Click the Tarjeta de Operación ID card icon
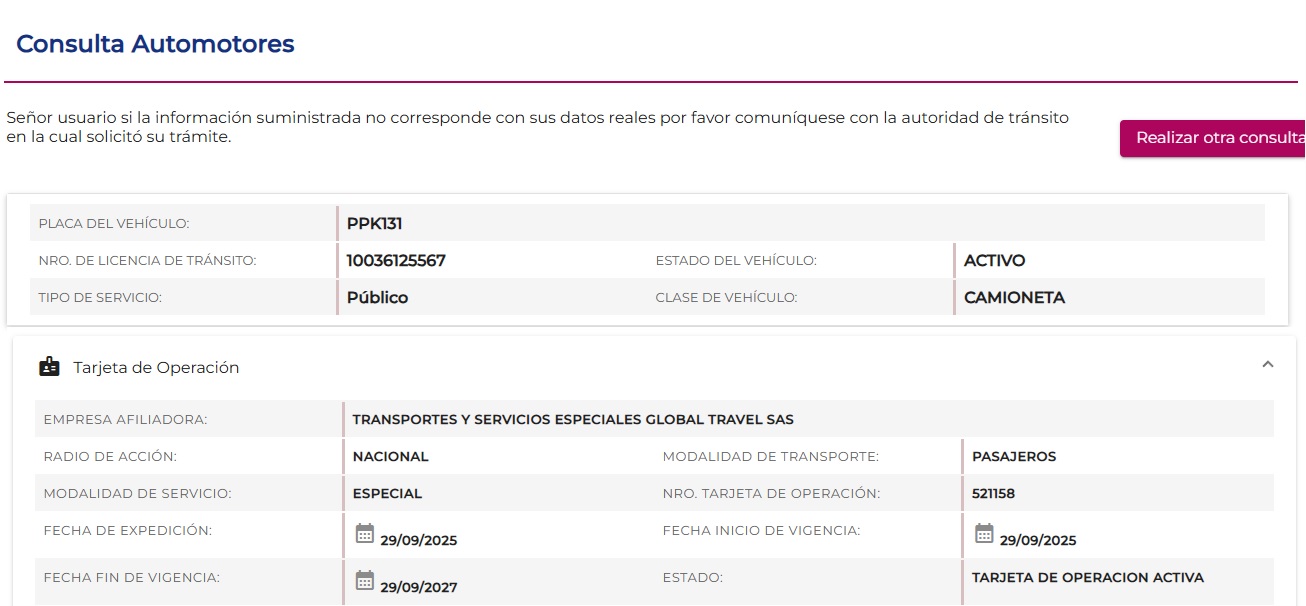Screen dimensions: 1306x606 click(x=49, y=367)
